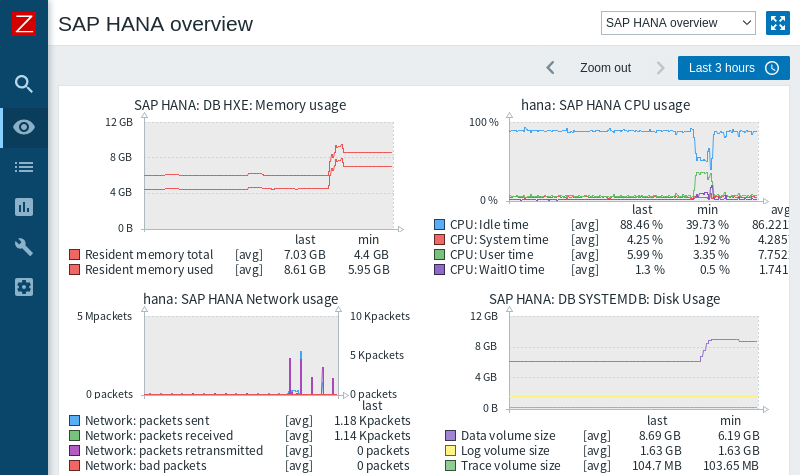Screen dimensions: 800x475
Task: Click Data volume size purple swatch
Action: click(451, 436)
